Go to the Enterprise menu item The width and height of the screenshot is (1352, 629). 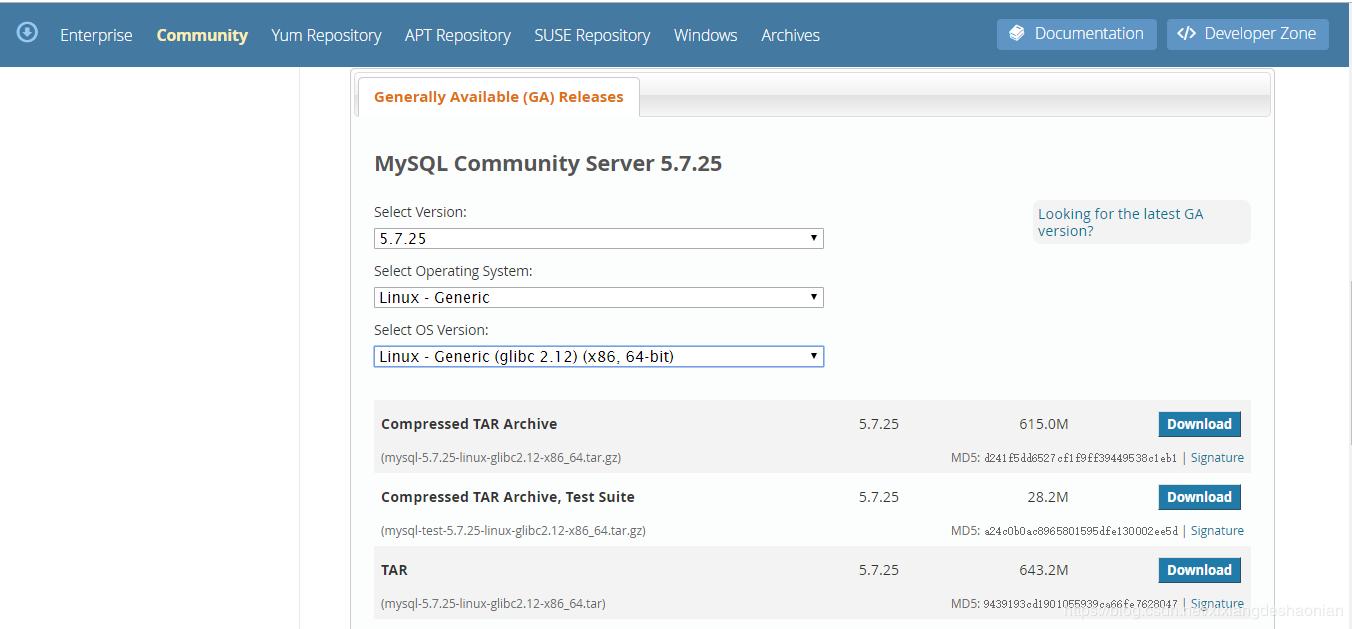(96, 35)
